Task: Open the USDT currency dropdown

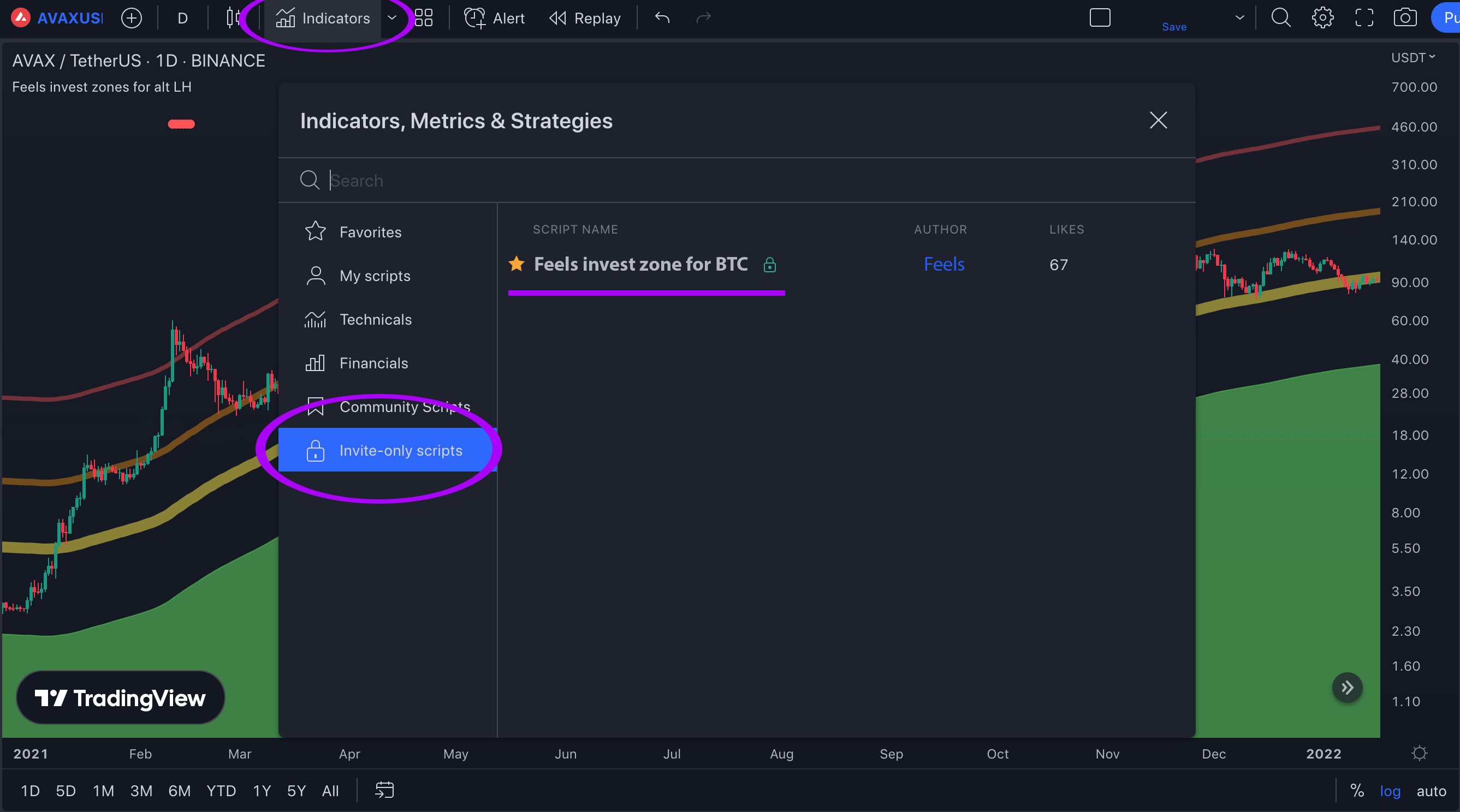Action: click(1413, 58)
